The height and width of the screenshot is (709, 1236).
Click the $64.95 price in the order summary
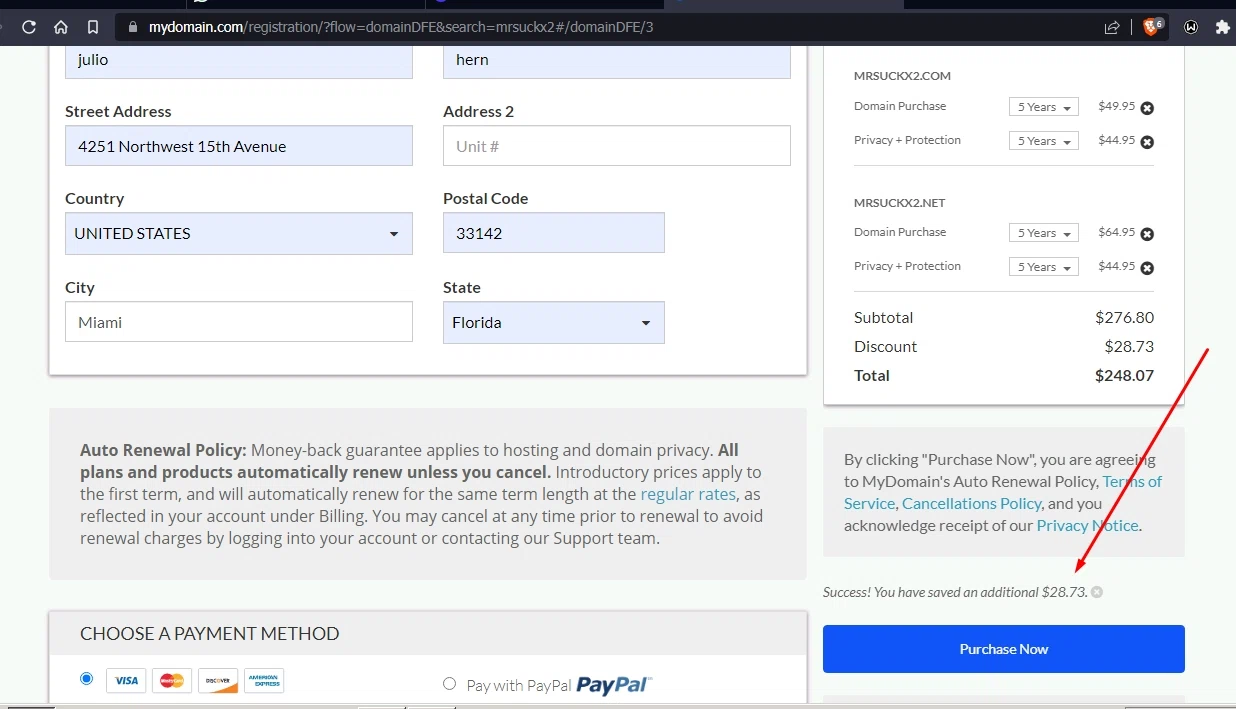(1116, 232)
